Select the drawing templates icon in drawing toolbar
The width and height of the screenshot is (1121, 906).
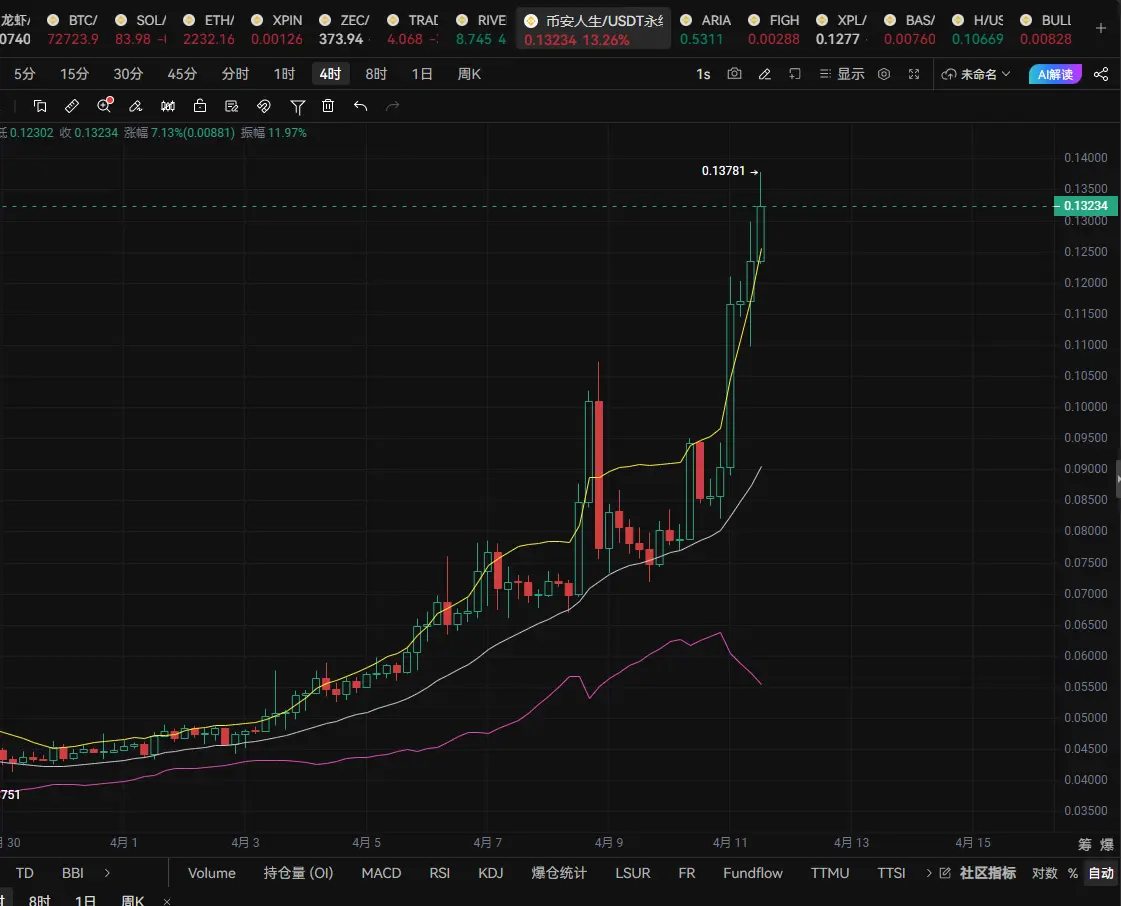pyautogui.click(x=40, y=106)
